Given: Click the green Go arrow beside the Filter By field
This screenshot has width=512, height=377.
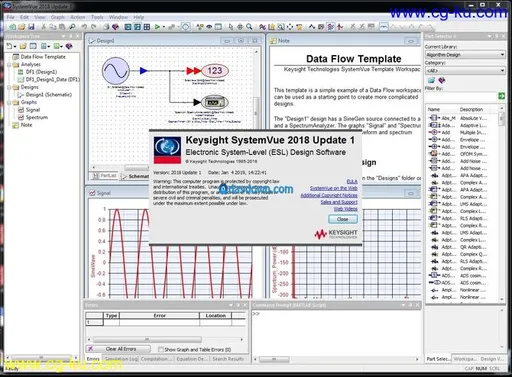Looking at the screenshot, I should click(x=501, y=96).
